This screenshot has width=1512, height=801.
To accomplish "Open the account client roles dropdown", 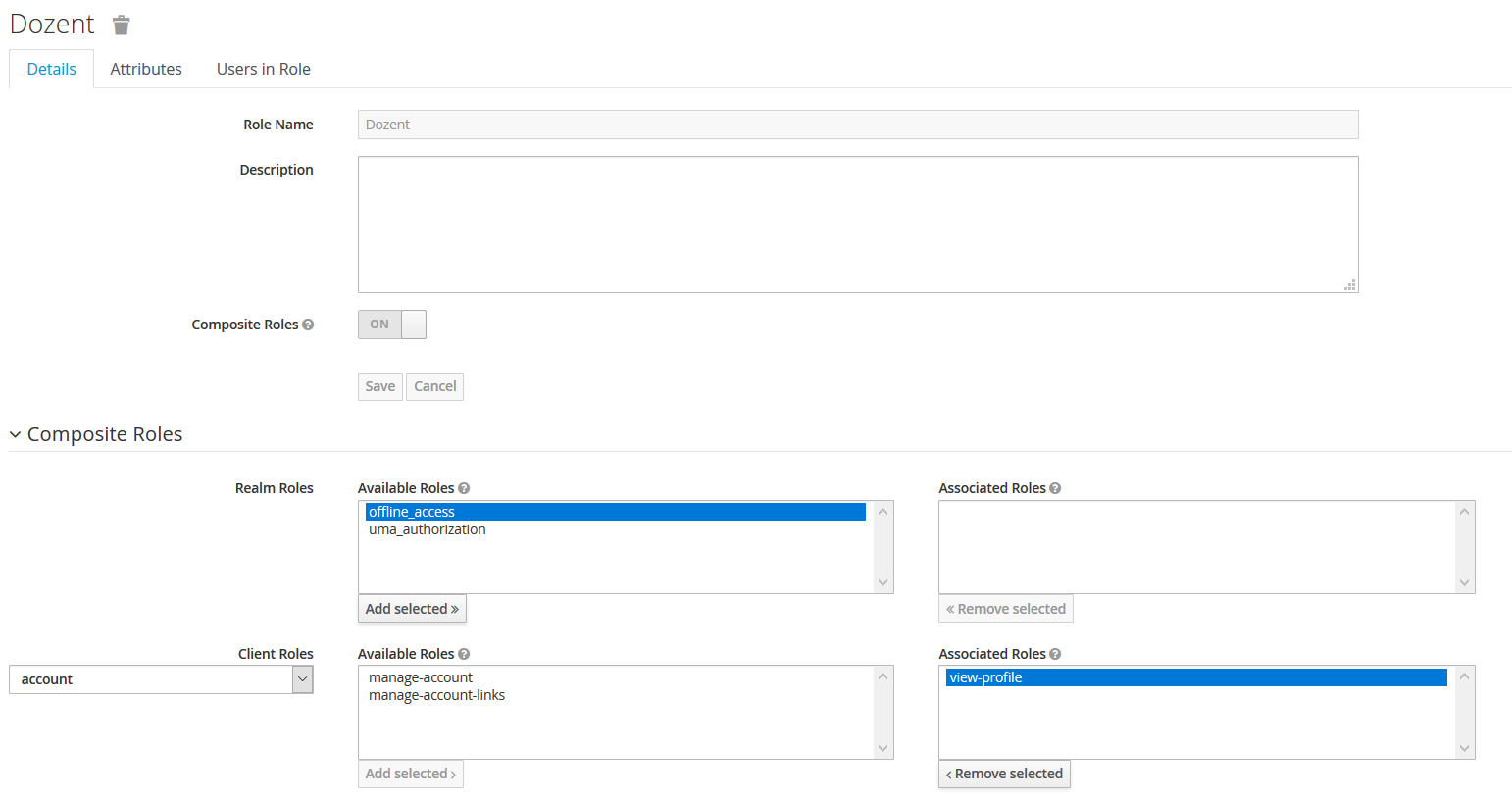I will pos(161,679).
